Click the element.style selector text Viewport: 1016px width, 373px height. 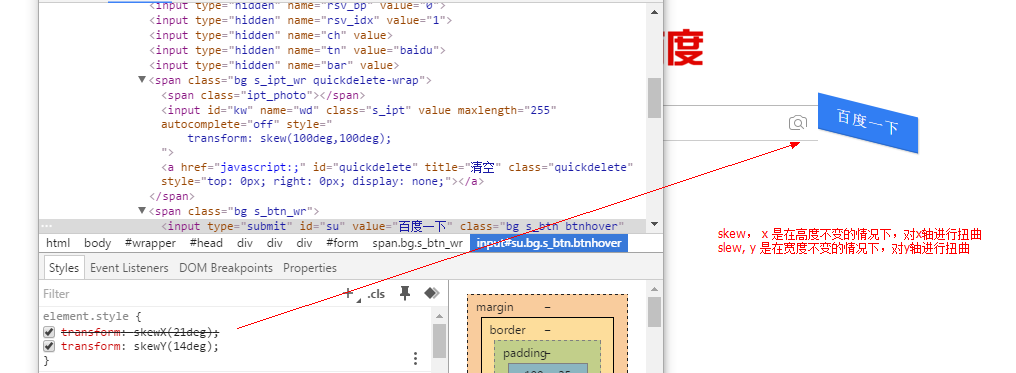(87, 316)
